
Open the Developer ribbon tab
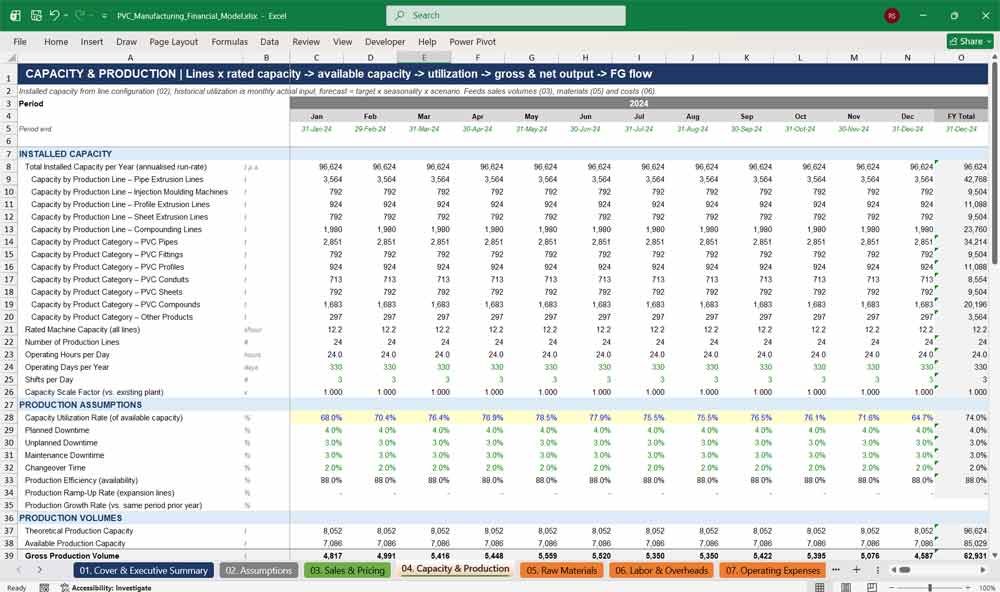point(385,41)
